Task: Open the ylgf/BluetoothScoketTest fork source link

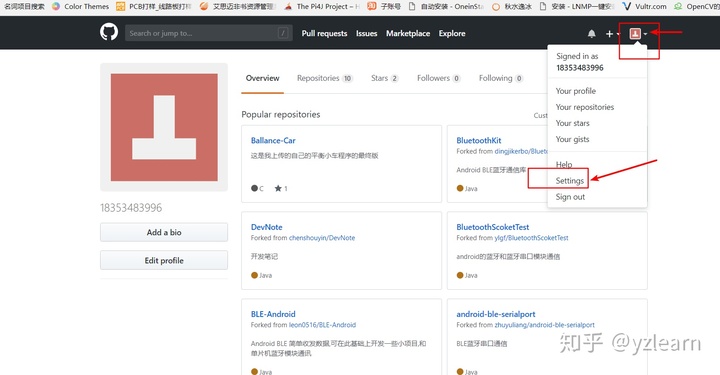Action: [531, 238]
